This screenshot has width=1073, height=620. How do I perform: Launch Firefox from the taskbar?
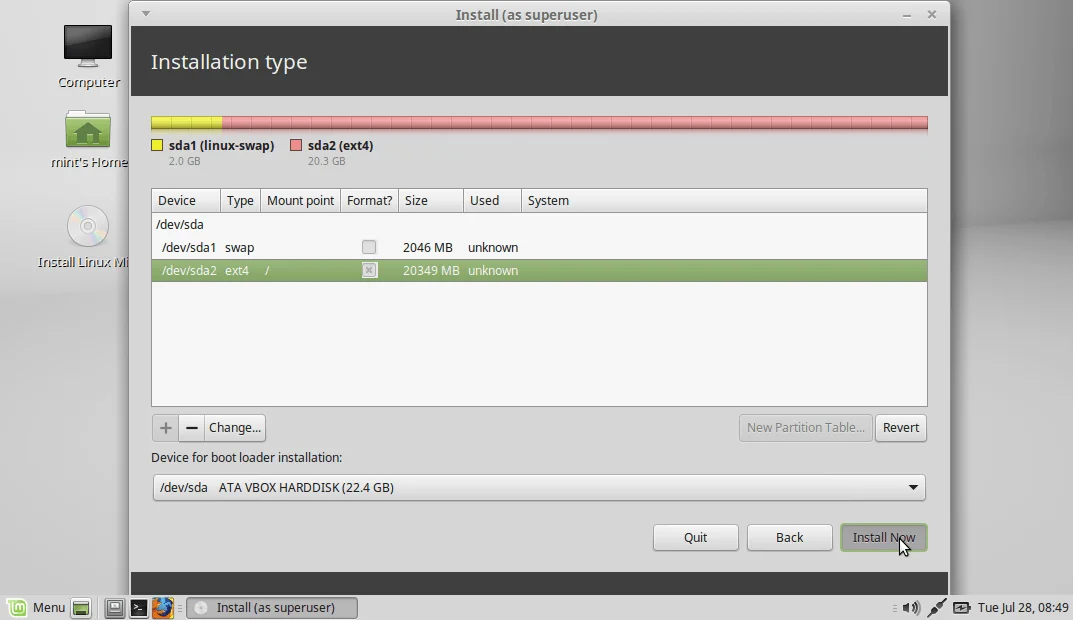pyautogui.click(x=163, y=607)
